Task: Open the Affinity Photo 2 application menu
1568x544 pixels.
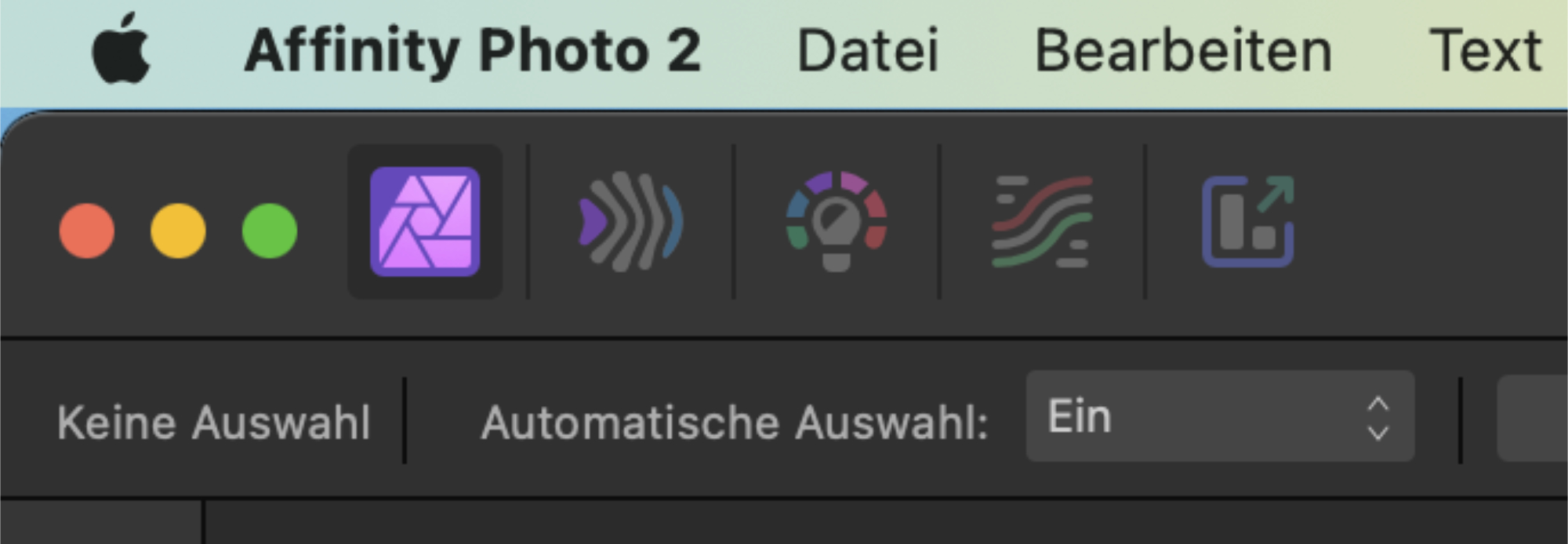Action: [470, 49]
